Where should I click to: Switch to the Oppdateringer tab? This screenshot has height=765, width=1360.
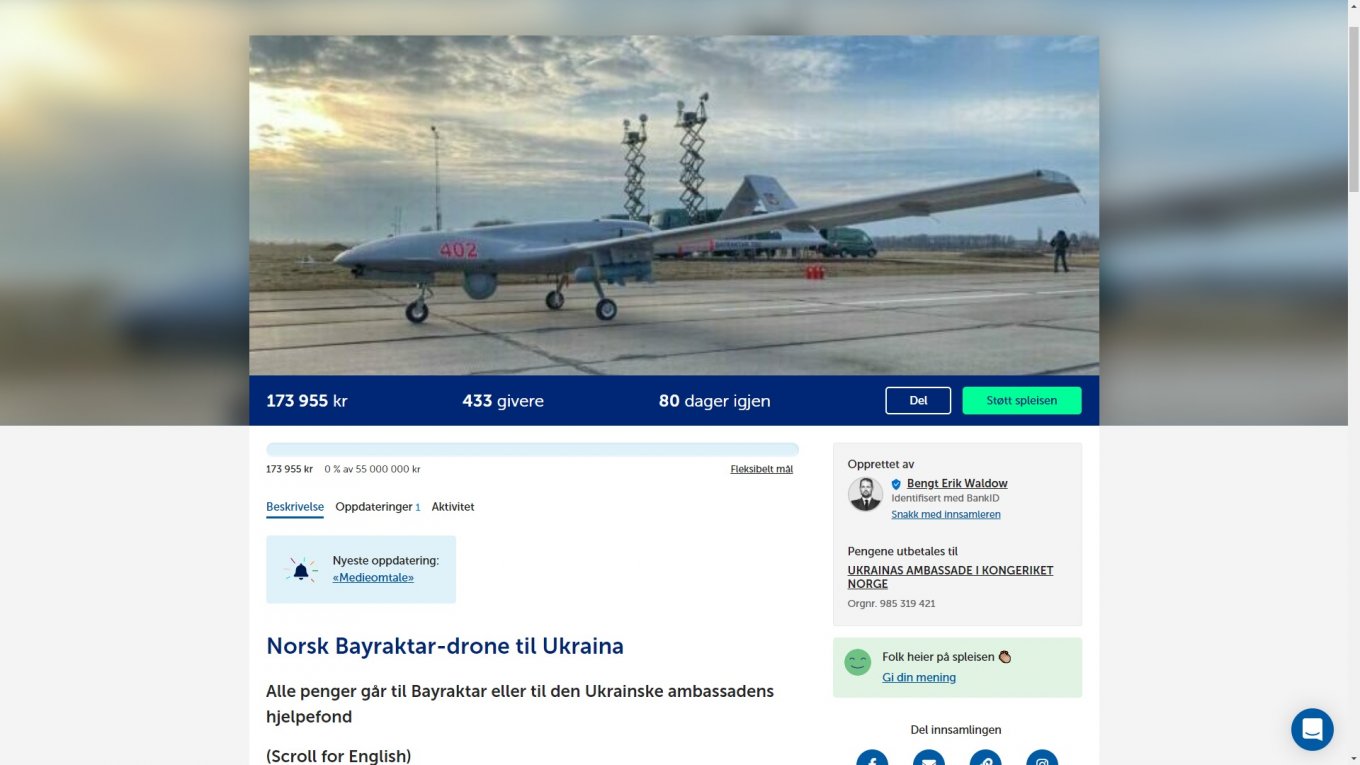coord(378,507)
